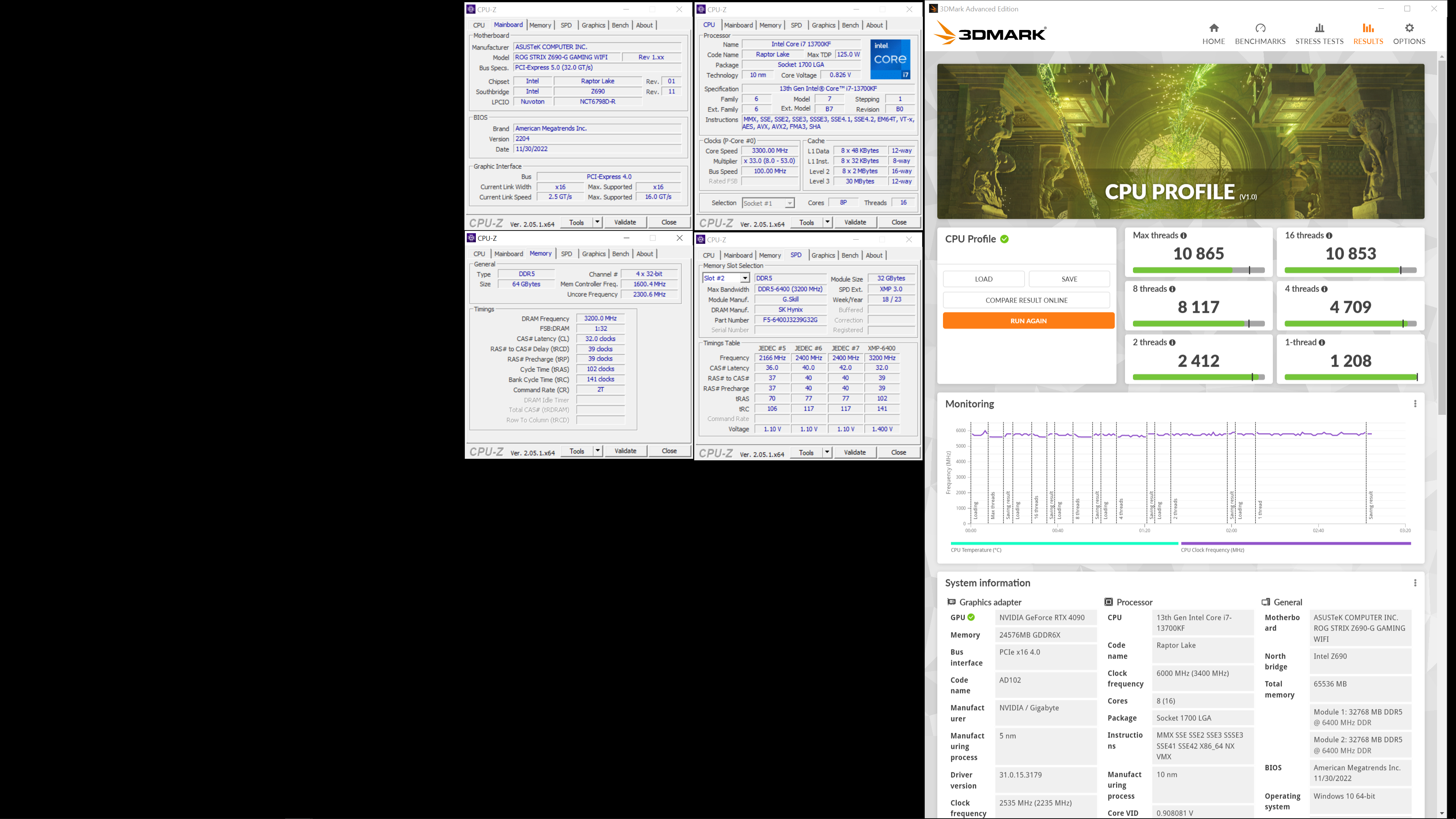This screenshot has height=819, width=1456.
Task: Click info icon next to 8 threads
Action: 1172,289
